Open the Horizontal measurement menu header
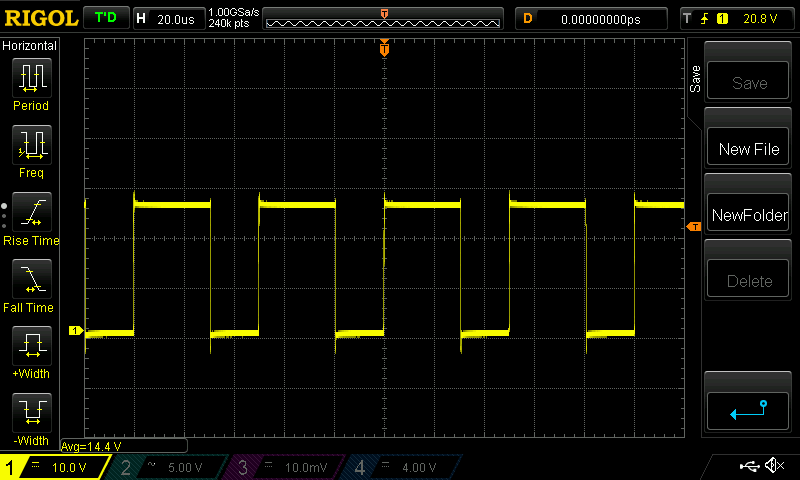Image resolution: width=800 pixels, height=480 pixels. pos(30,46)
